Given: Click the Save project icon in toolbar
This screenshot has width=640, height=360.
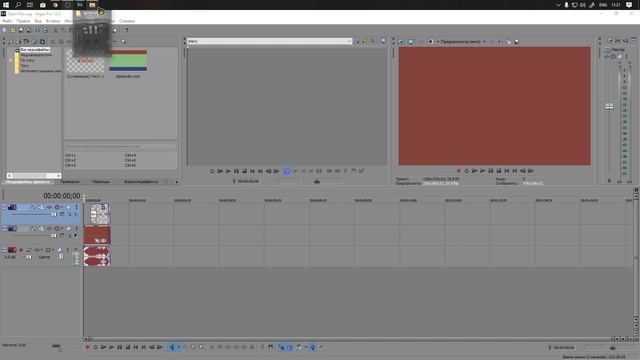Looking at the screenshot, I should click(21, 31).
